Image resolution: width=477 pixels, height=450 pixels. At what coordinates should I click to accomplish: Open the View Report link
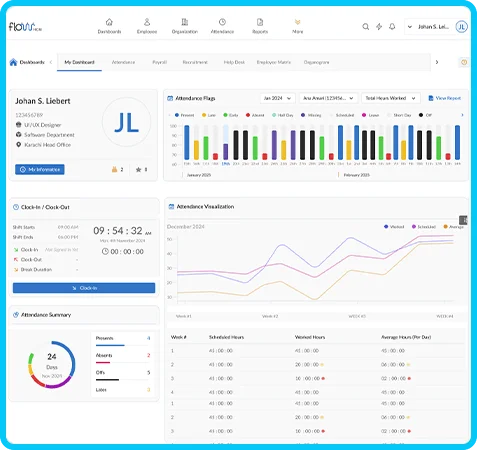click(x=445, y=98)
